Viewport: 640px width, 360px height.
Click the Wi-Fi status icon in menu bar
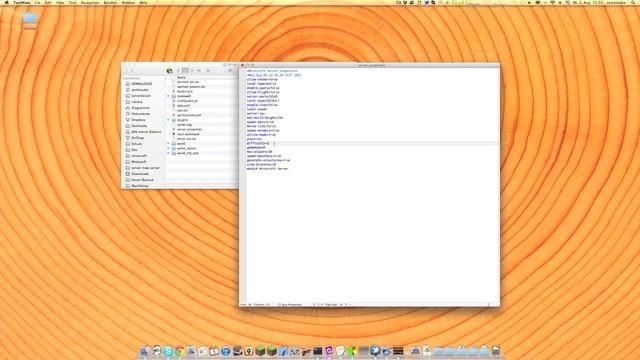point(553,2)
